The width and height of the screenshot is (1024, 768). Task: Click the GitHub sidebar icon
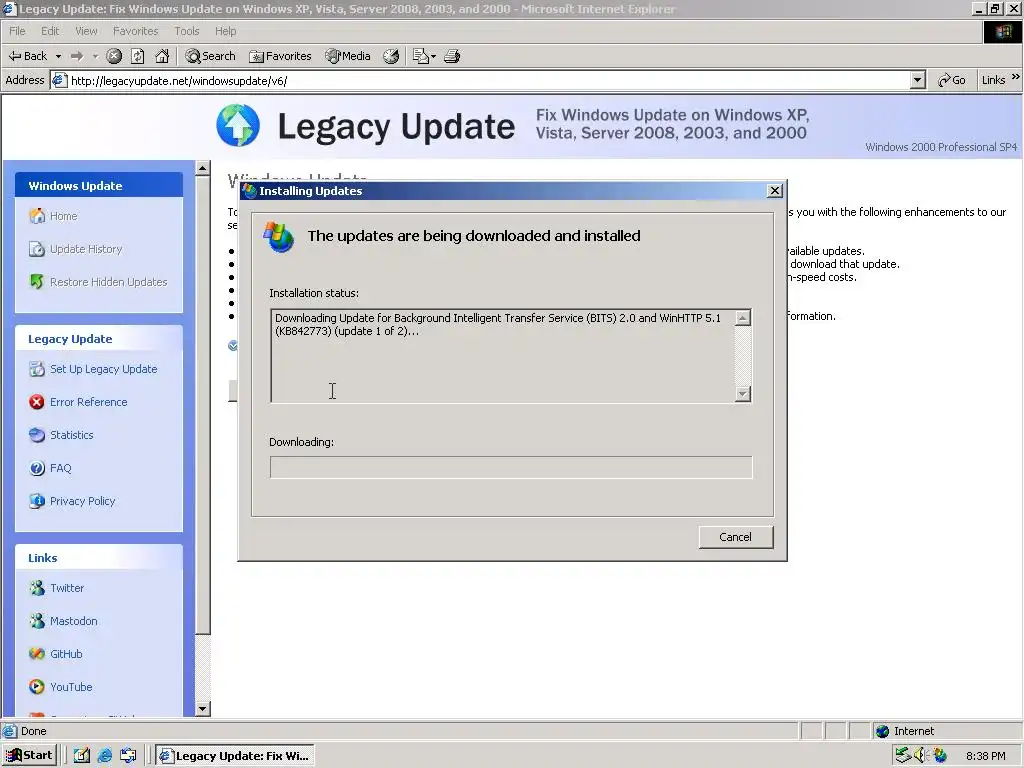click(37, 654)
